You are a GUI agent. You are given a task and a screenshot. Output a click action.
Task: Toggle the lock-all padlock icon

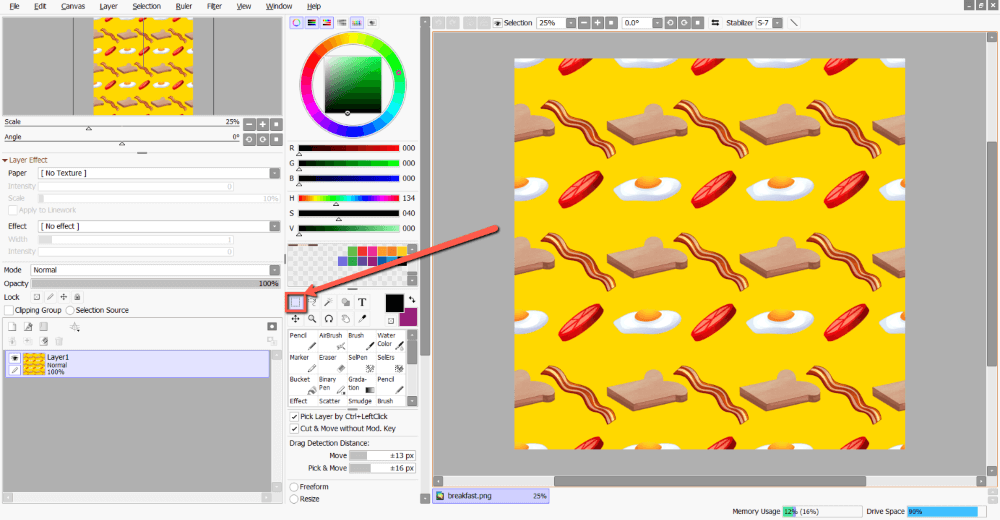77,297
